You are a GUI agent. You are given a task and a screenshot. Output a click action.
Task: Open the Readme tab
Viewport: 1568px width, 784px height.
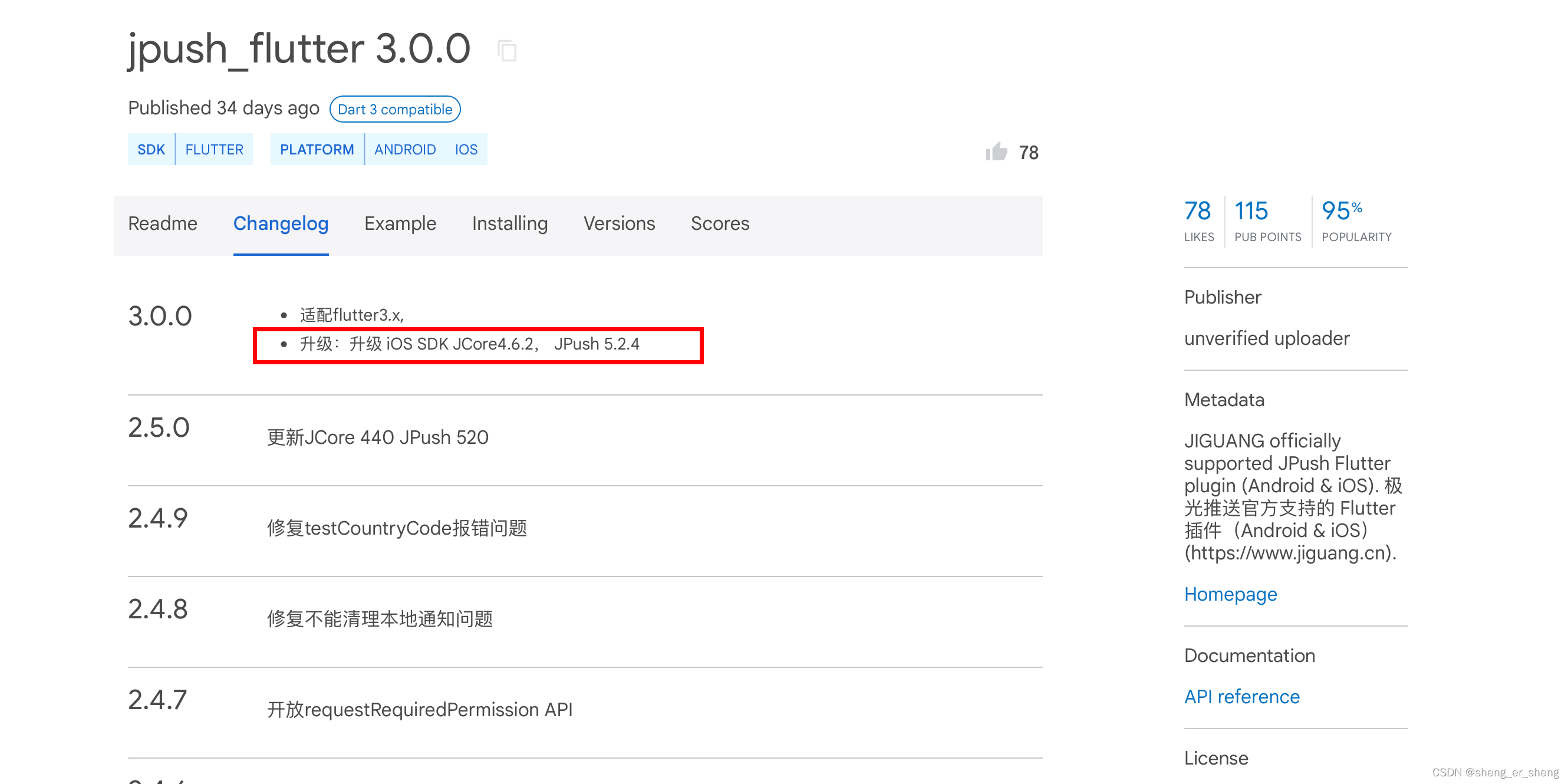[x=163, y=223]
